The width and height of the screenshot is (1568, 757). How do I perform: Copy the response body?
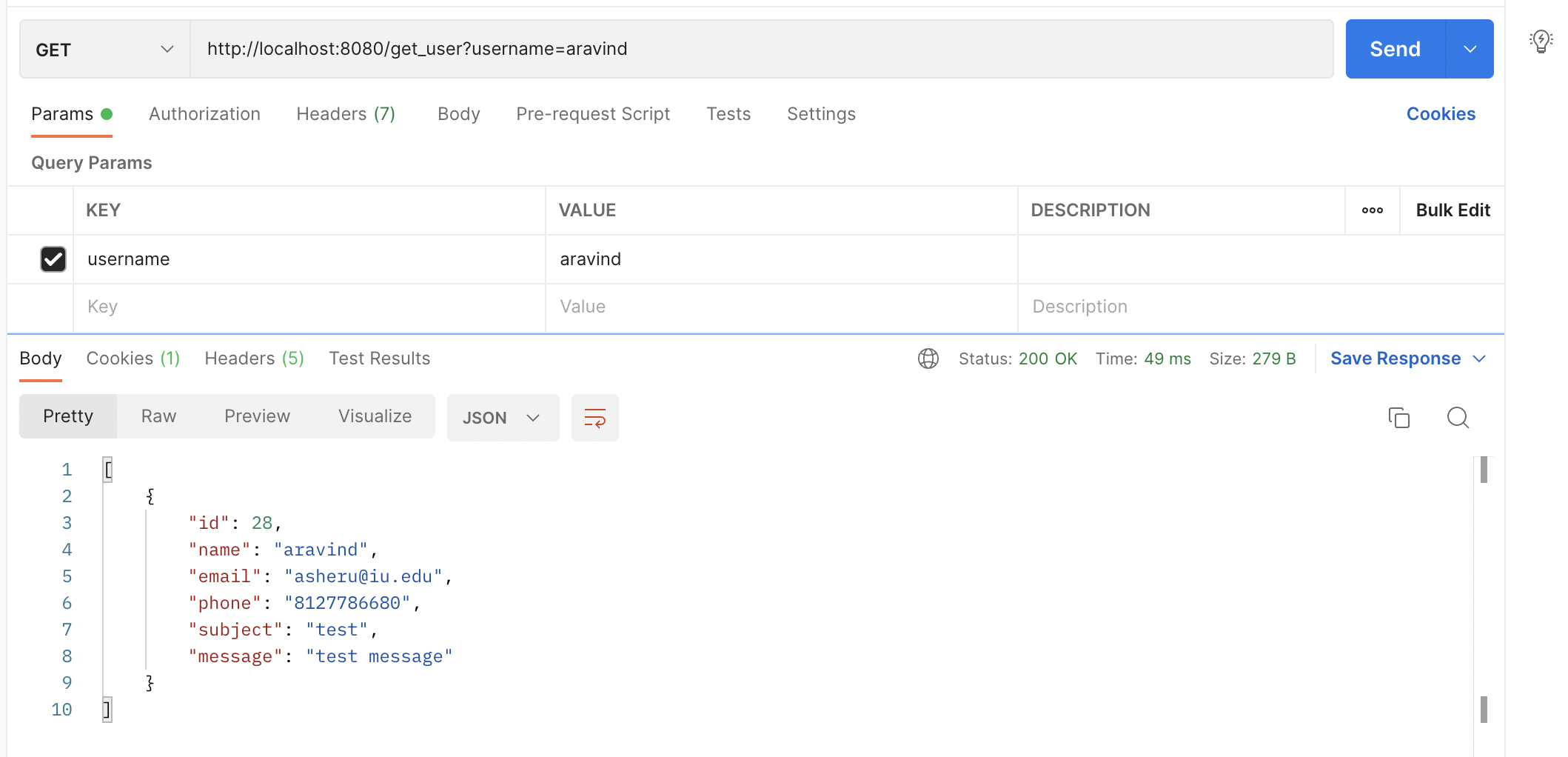pos(1398,417)
